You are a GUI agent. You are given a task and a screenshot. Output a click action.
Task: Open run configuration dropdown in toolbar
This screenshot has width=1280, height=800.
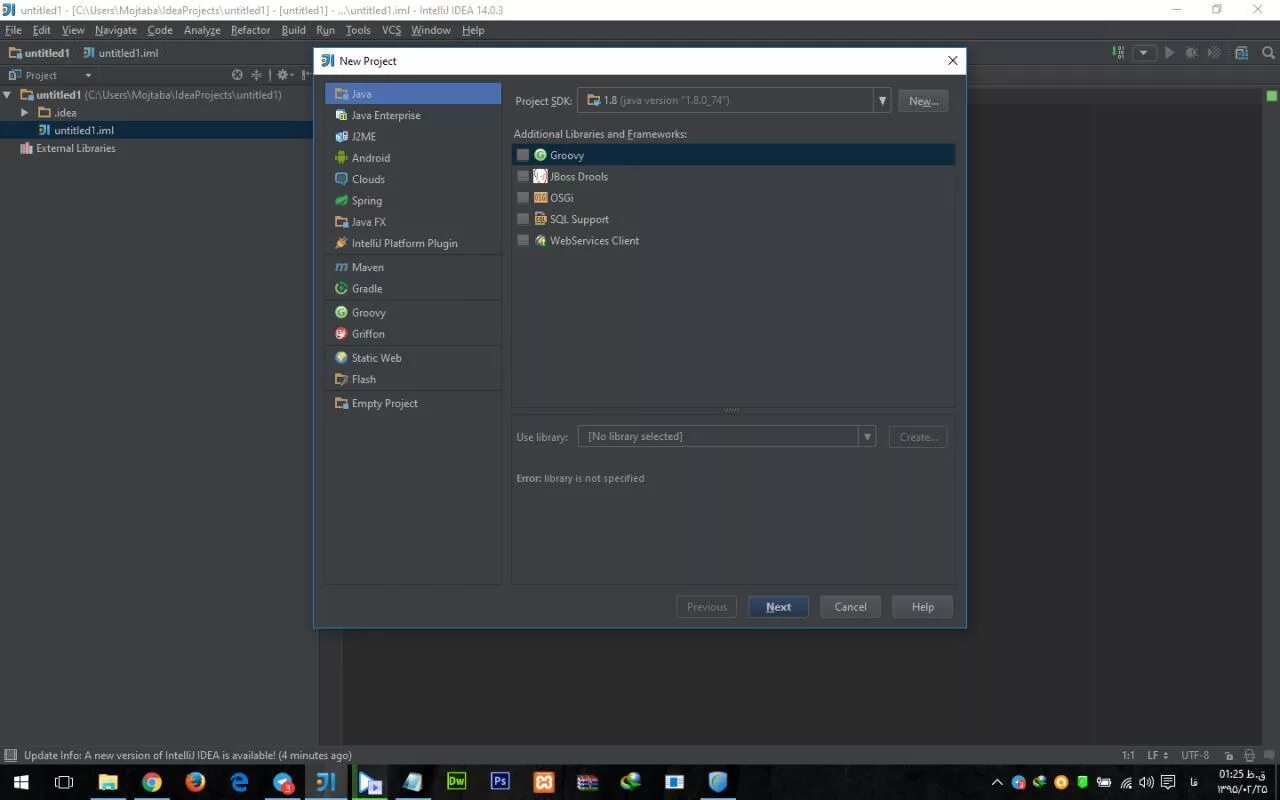pyautogui.click(x=1144, y=53)
